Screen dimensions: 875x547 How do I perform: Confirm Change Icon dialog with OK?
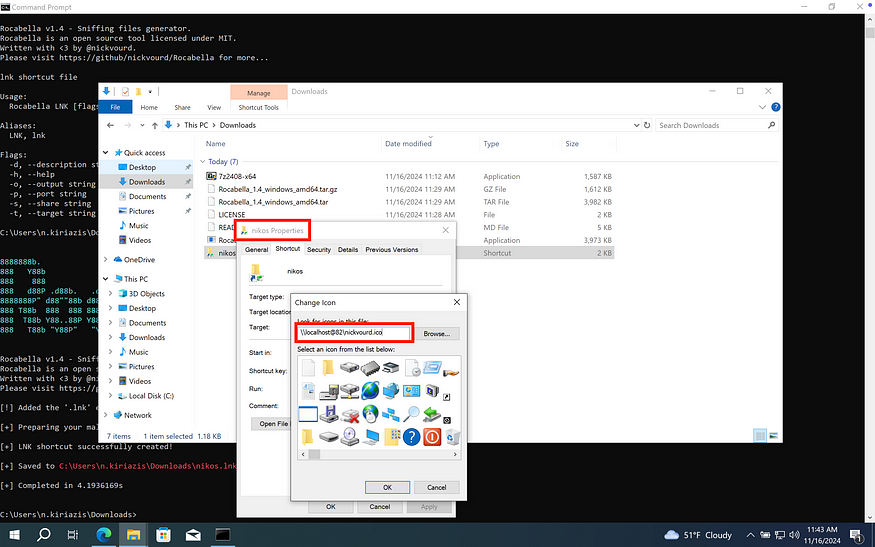[387, 487]
